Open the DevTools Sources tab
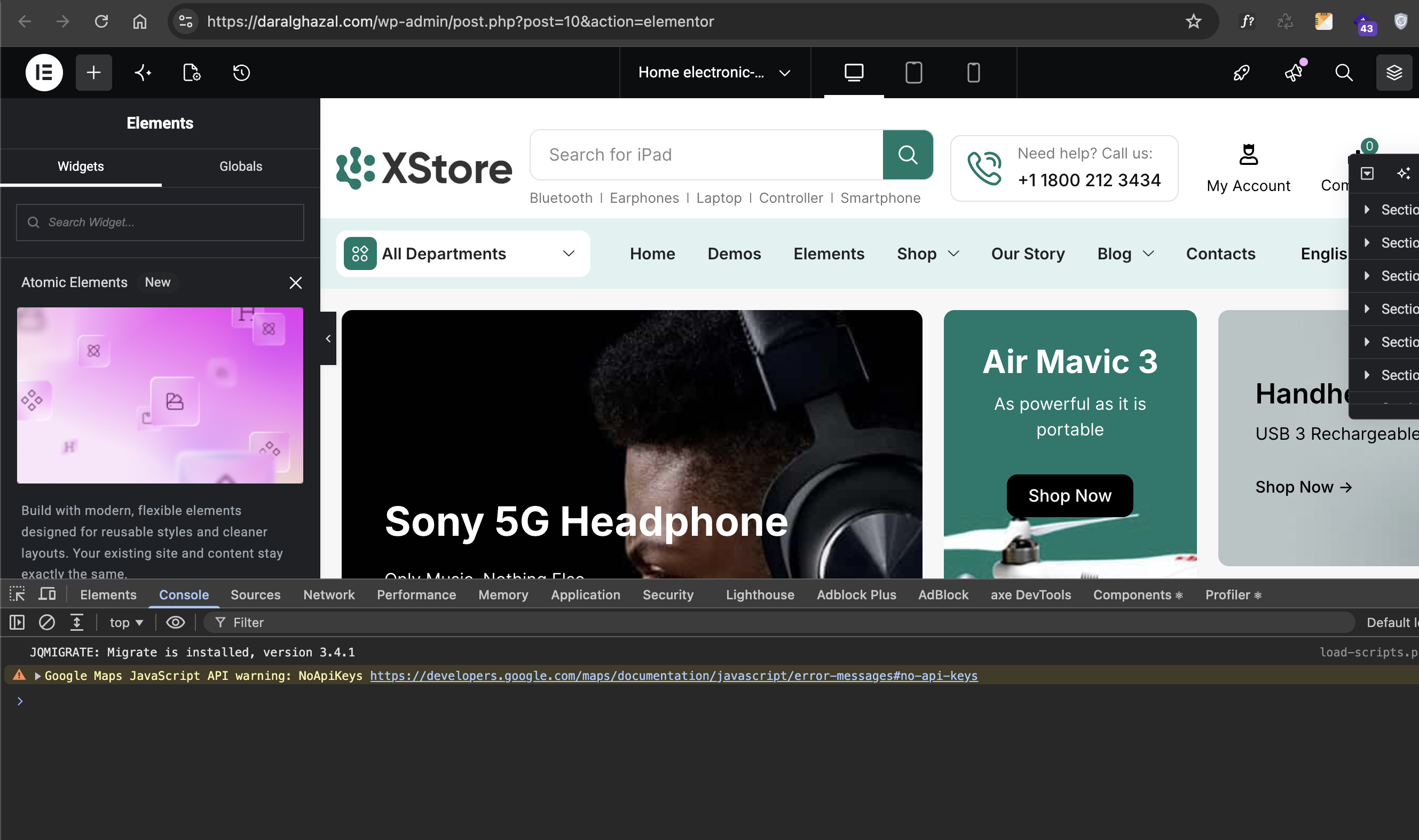This screenshot has height=840, width=1419. pos(255,595)
